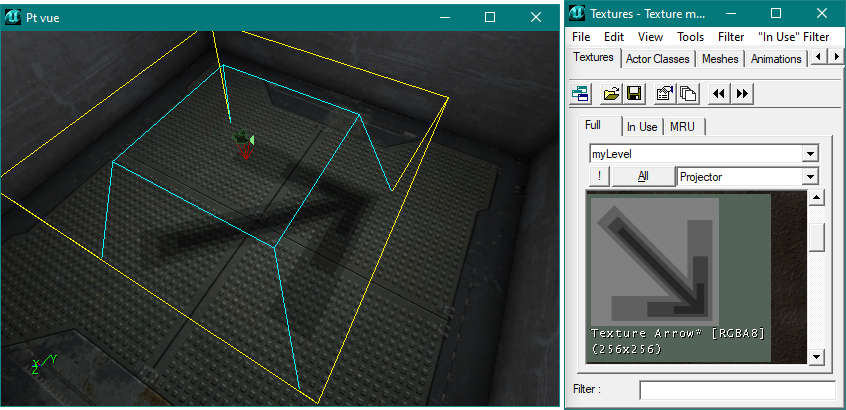Expand the myLevel package dropdown
The width and height of the screenshot is (846, 410).
(x=810, y=154)
